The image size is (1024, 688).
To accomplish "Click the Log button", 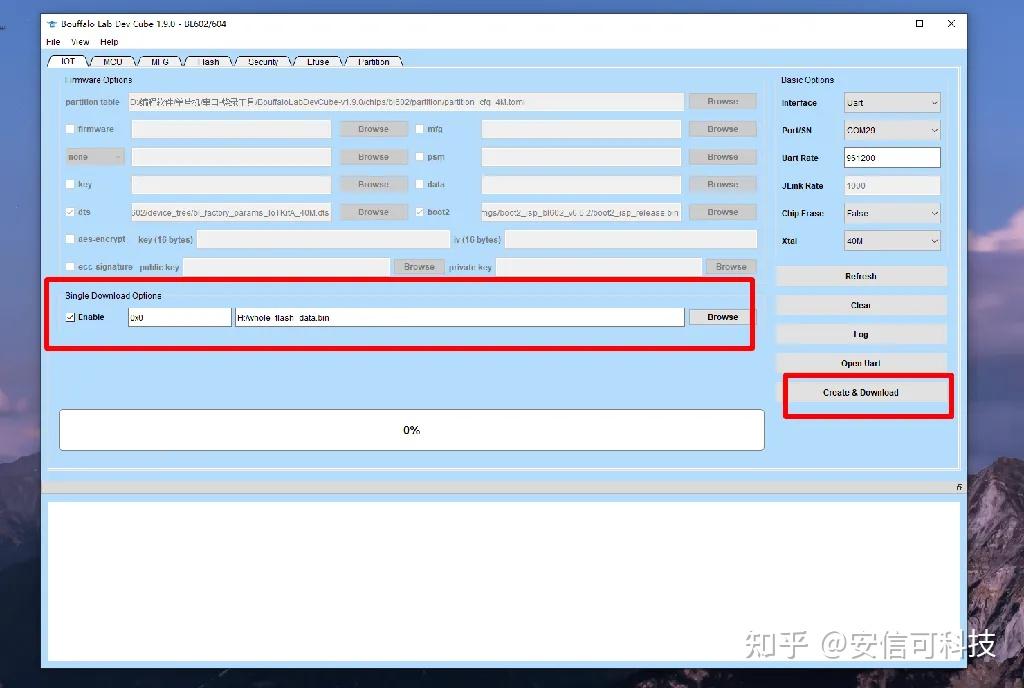I will pyautogui.click(x=861, y=334).
